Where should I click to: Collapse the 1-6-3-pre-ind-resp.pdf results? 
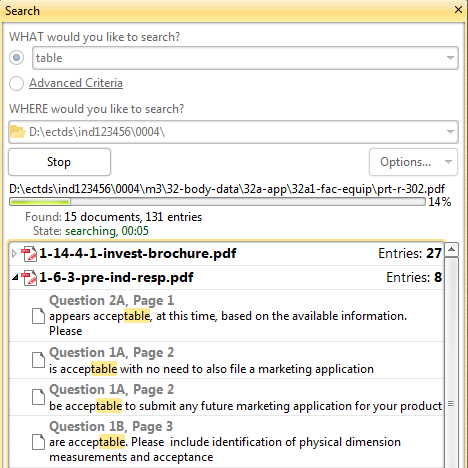[15, 277]
